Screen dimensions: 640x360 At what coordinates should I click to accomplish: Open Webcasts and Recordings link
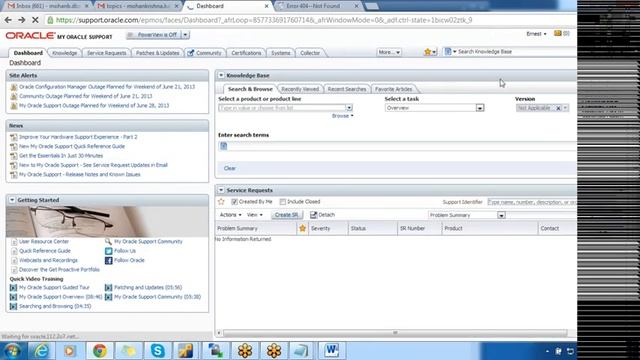[48, 260]
